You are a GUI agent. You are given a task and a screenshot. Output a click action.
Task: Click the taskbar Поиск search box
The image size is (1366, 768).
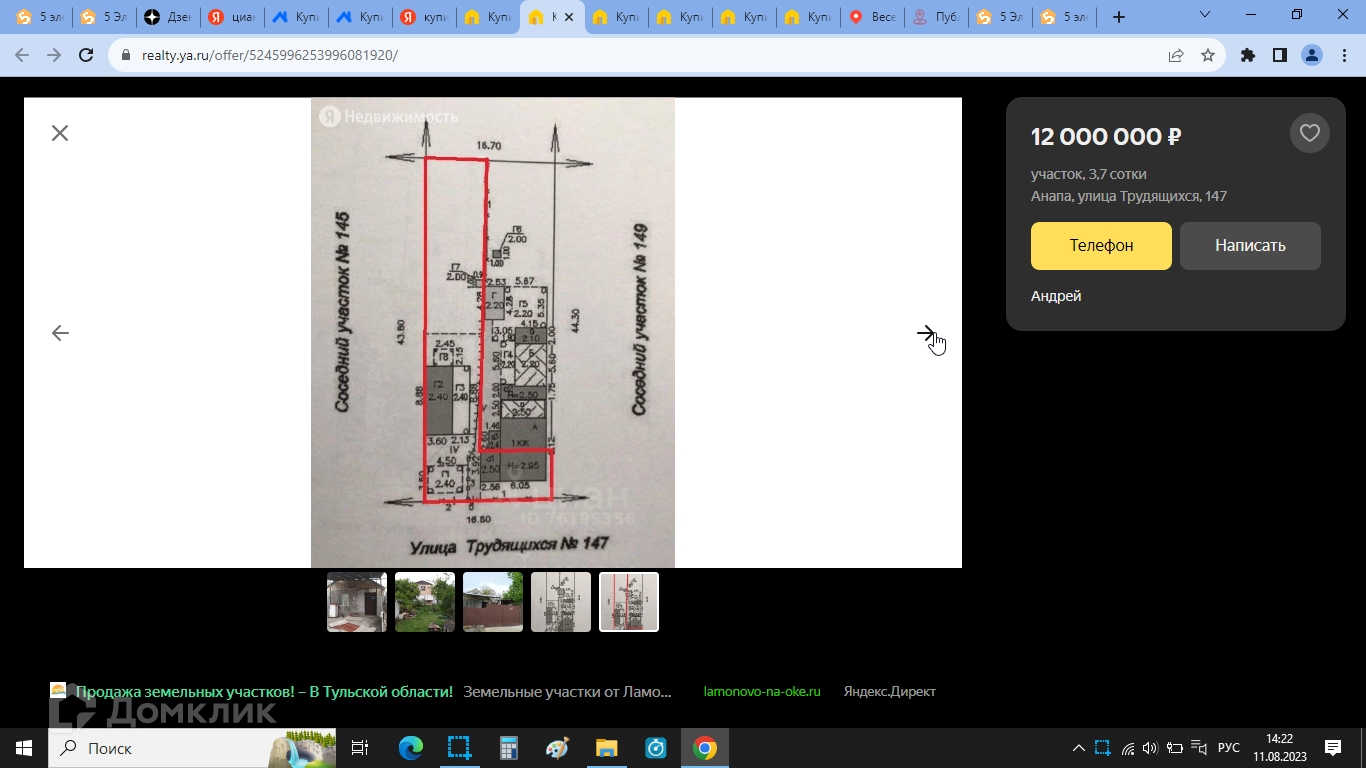tap(192, 748)
